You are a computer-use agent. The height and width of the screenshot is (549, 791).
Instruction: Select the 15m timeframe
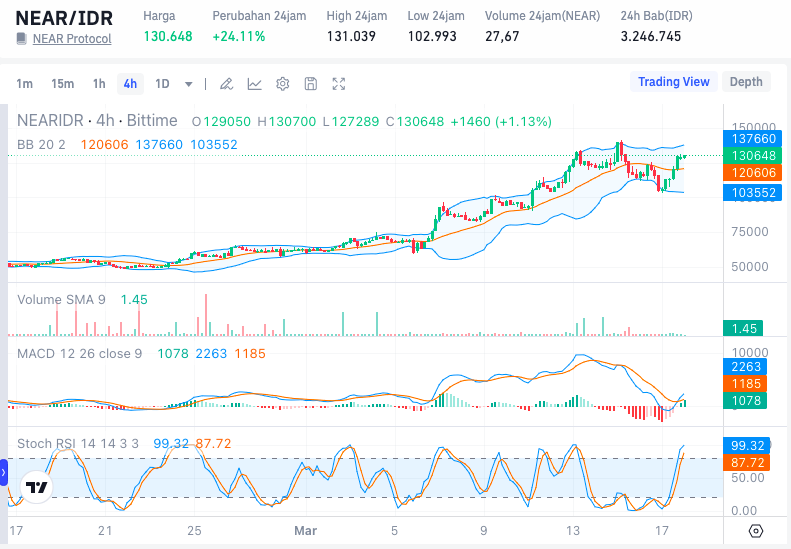coord(63,84)
